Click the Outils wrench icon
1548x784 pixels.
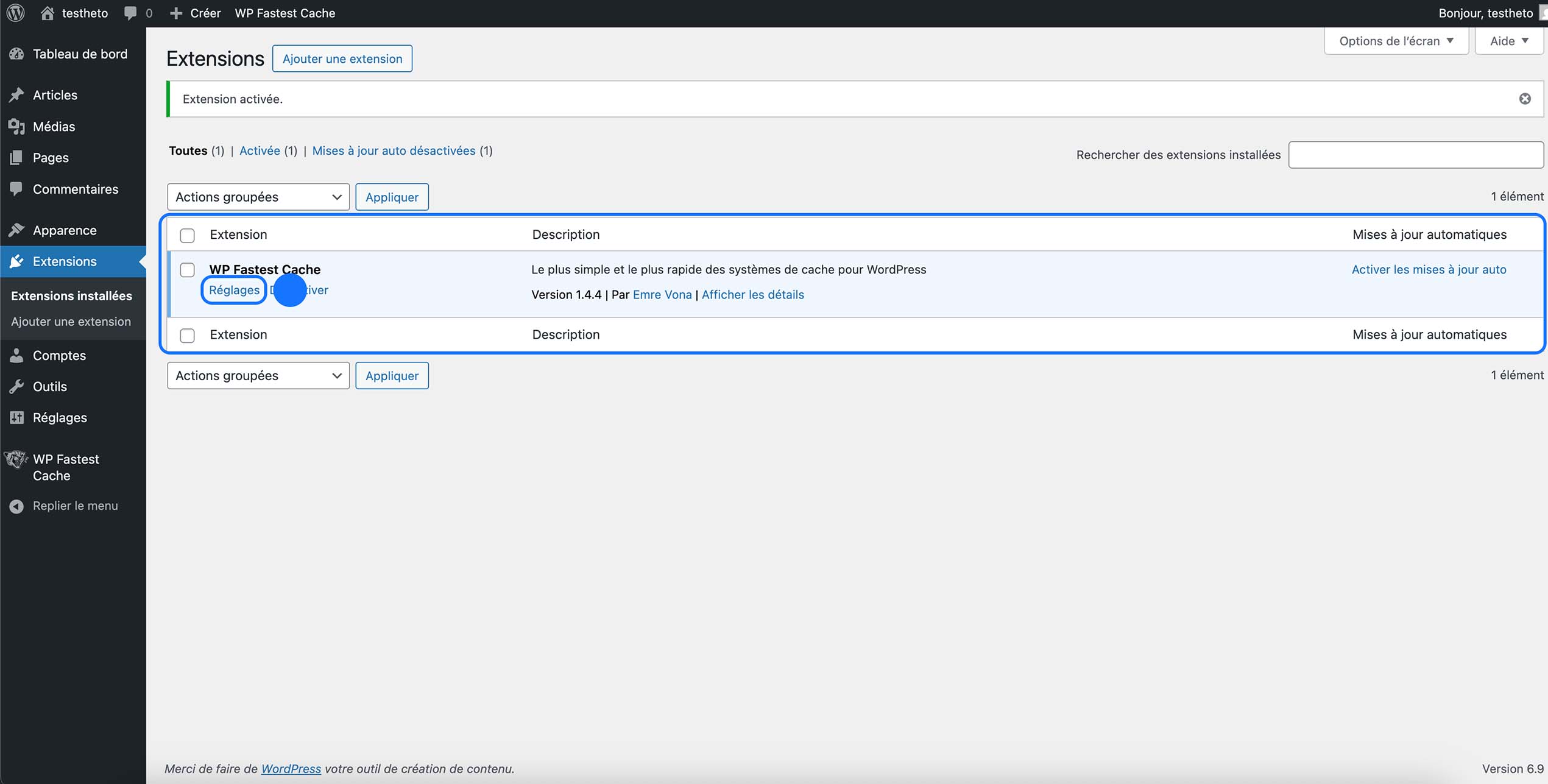(x=16, y=386)
